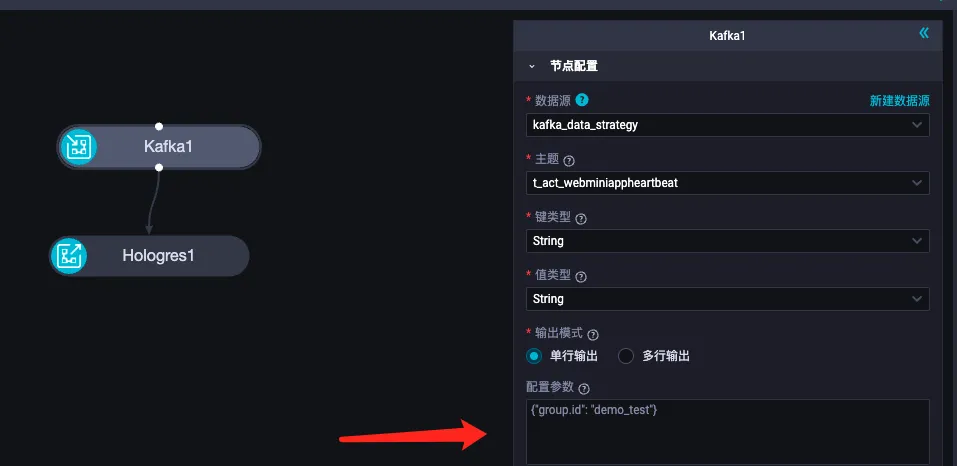The height and width of the screenshot is (466, 957).
Task: Open the kafka_data_strategy data source dropdown
Action: click(x=728, y=125)
